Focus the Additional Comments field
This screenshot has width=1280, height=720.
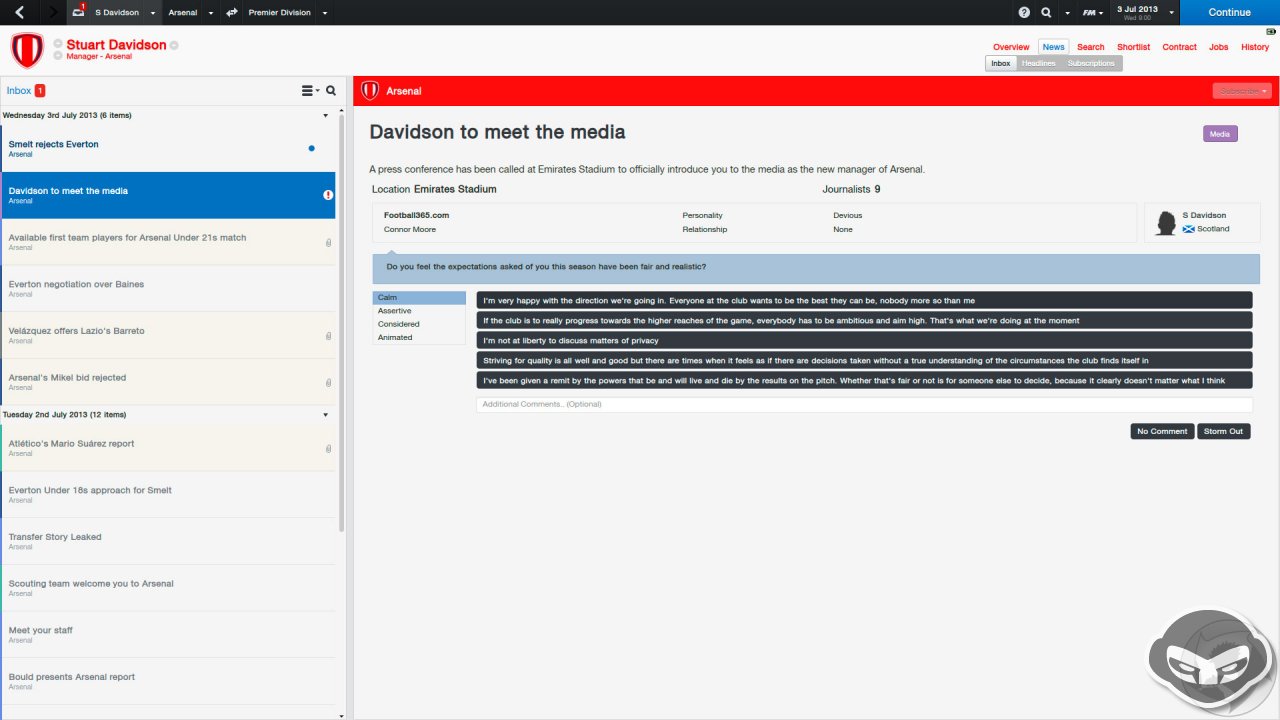click(865, 404)
